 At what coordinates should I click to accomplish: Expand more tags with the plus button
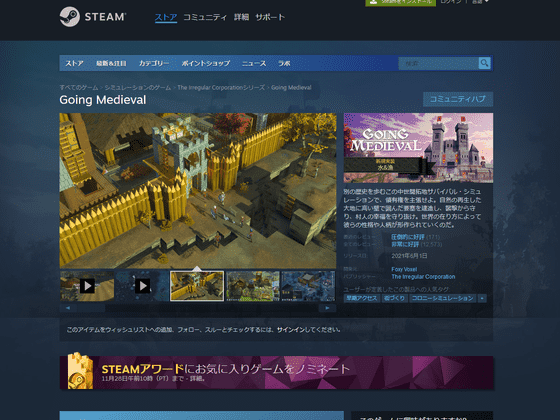482,298
